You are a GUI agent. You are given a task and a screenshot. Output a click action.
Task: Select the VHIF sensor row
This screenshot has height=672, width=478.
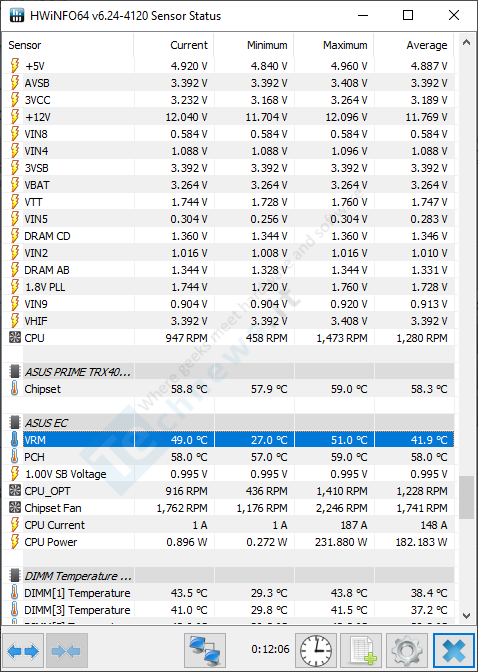click(228, 321)
